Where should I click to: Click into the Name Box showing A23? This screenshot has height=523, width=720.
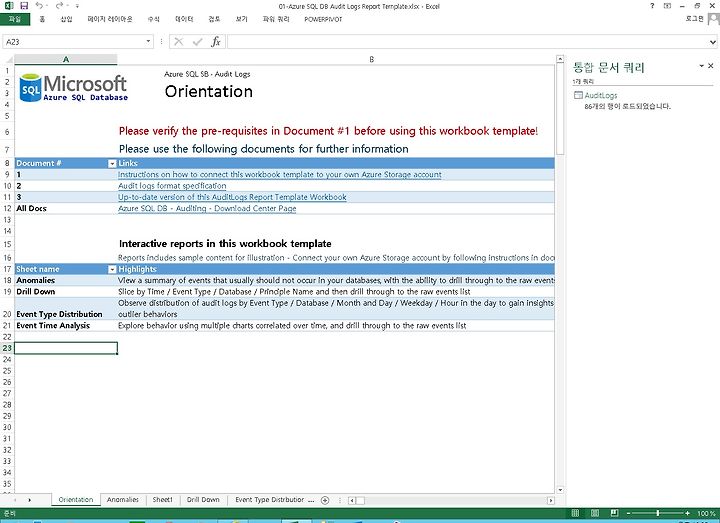point(73,42)
